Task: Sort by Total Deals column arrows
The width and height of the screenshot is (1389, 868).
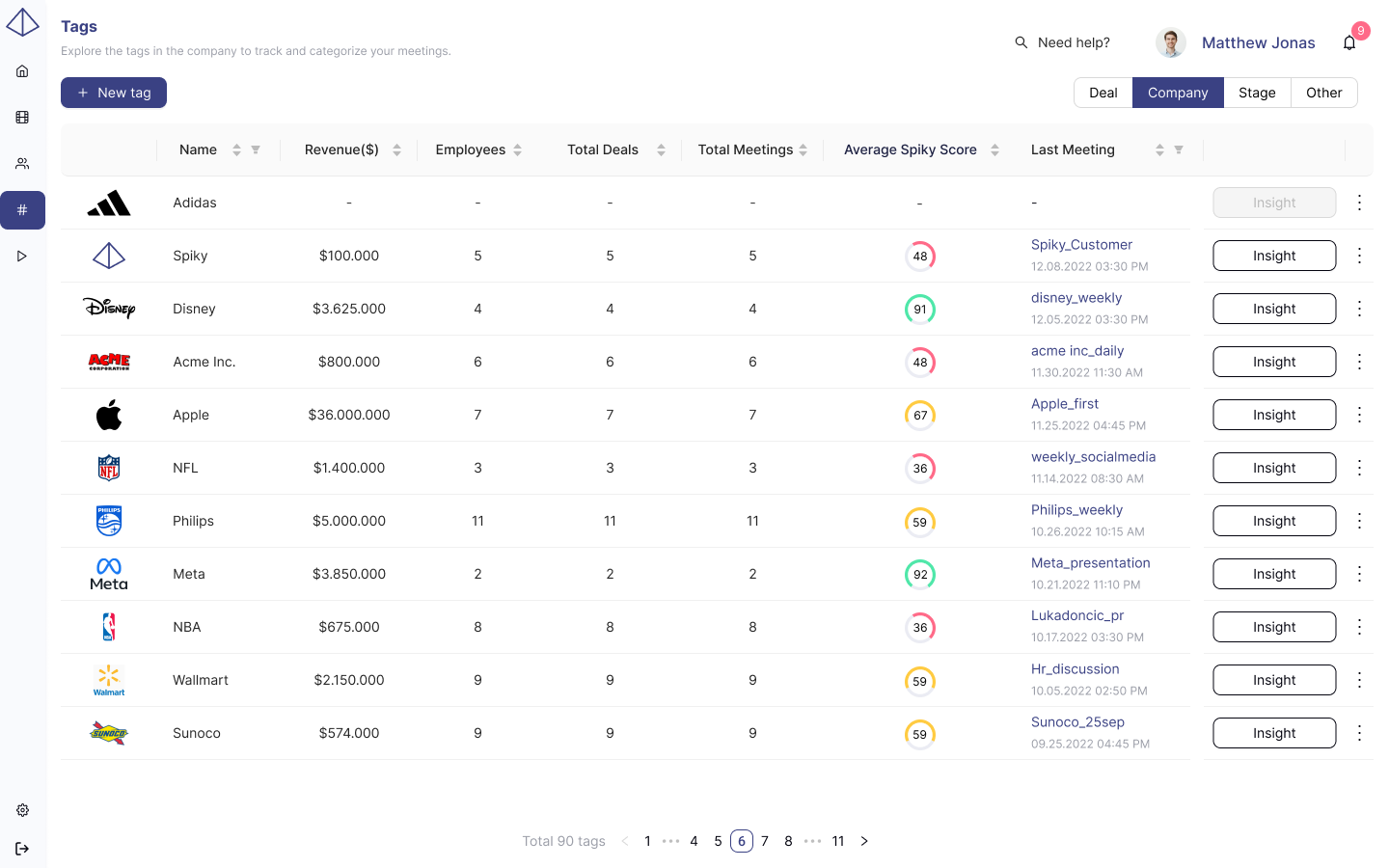Action: point(661,149)
